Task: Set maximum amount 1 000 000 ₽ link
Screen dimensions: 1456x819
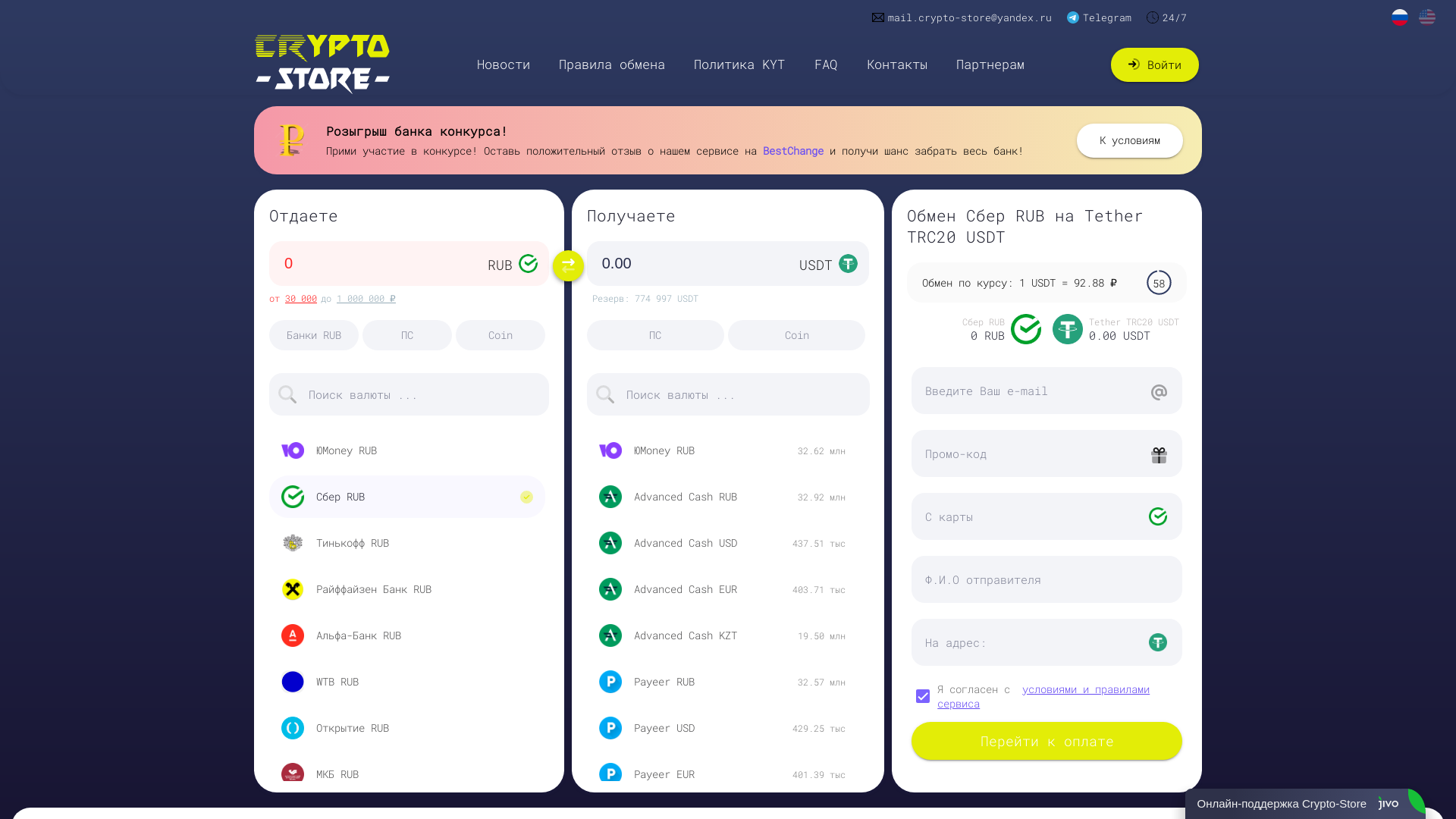Action: point(366,299)
